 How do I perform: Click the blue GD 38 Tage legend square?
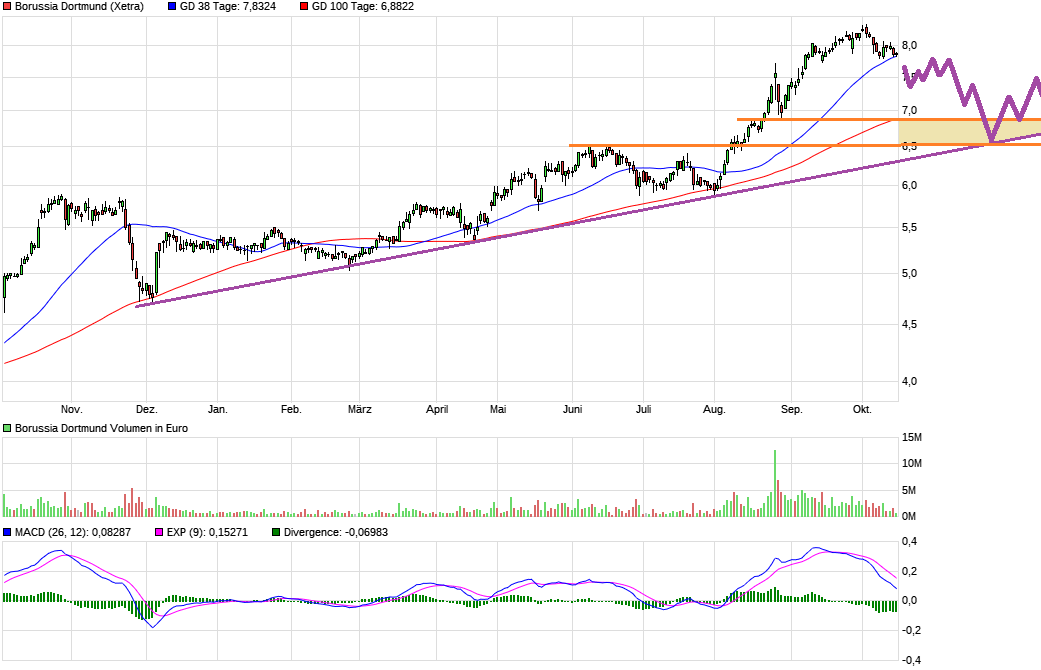tap(172, 6)
